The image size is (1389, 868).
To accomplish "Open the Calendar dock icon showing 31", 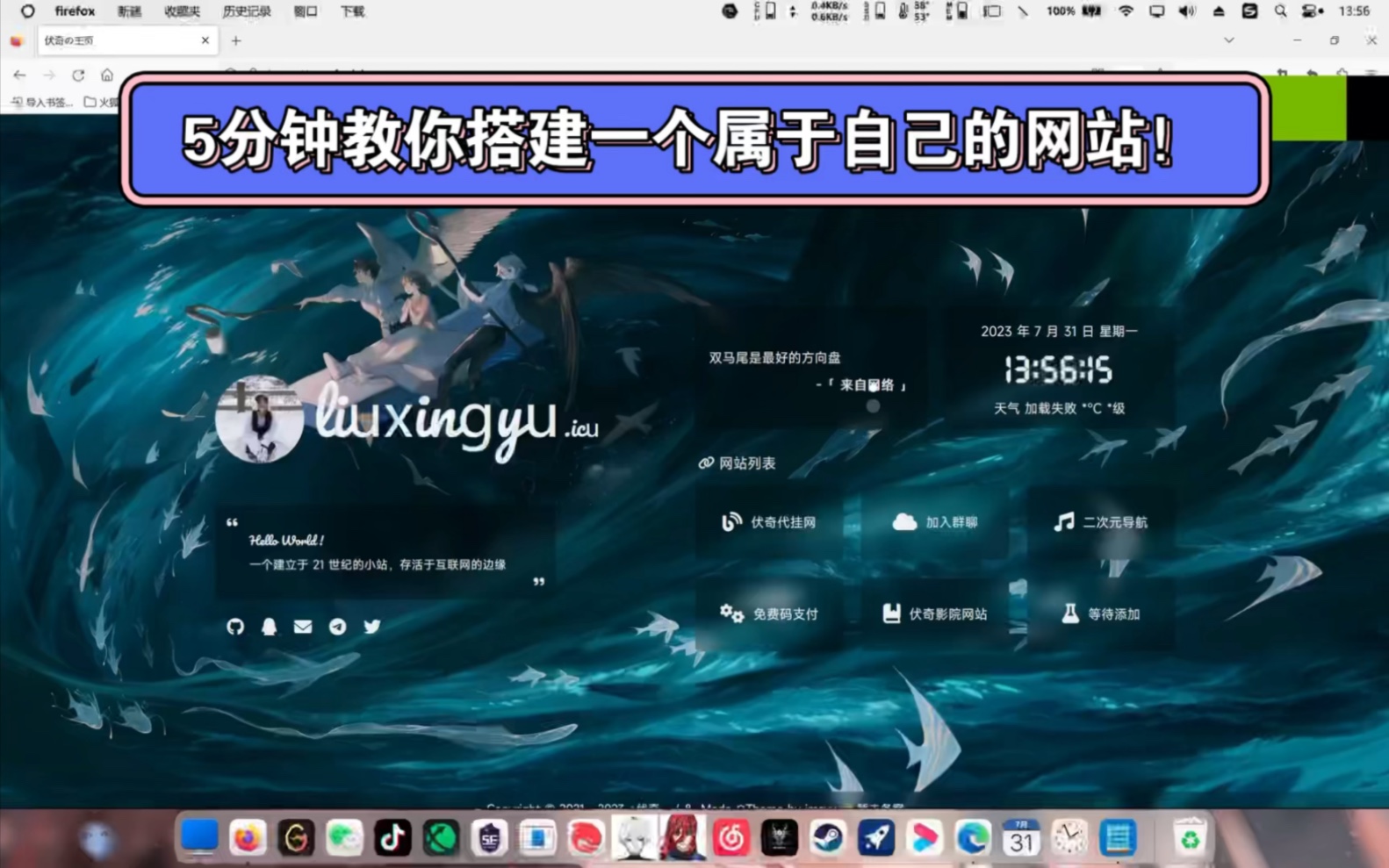I will (x=1020, y=837).
